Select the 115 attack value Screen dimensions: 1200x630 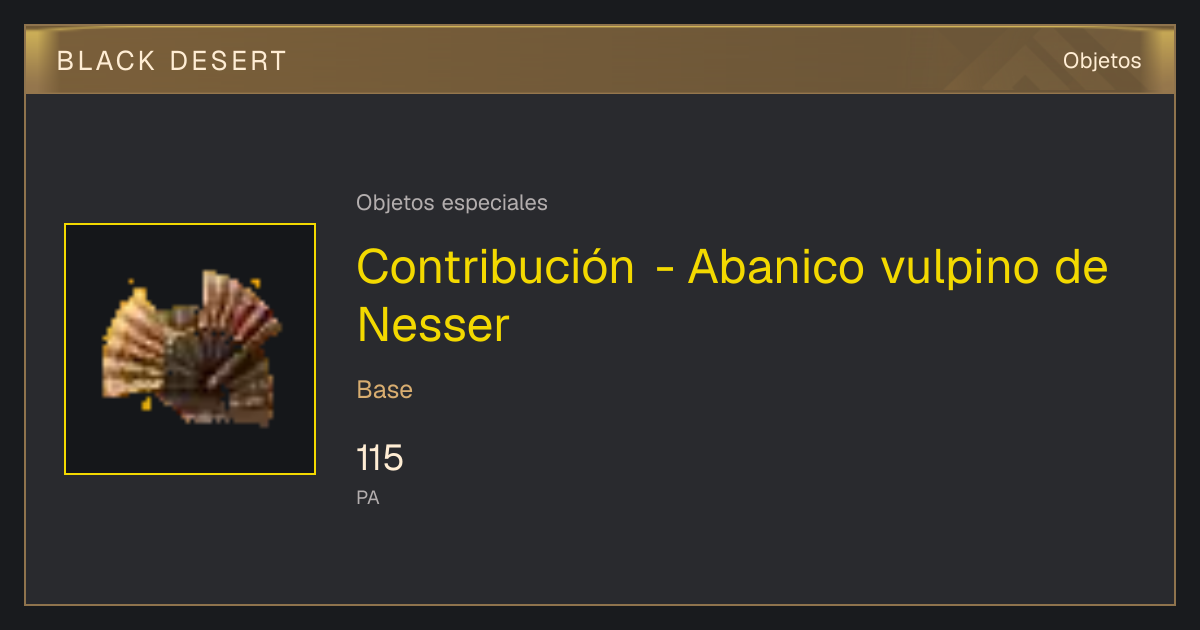pos(380,459)
